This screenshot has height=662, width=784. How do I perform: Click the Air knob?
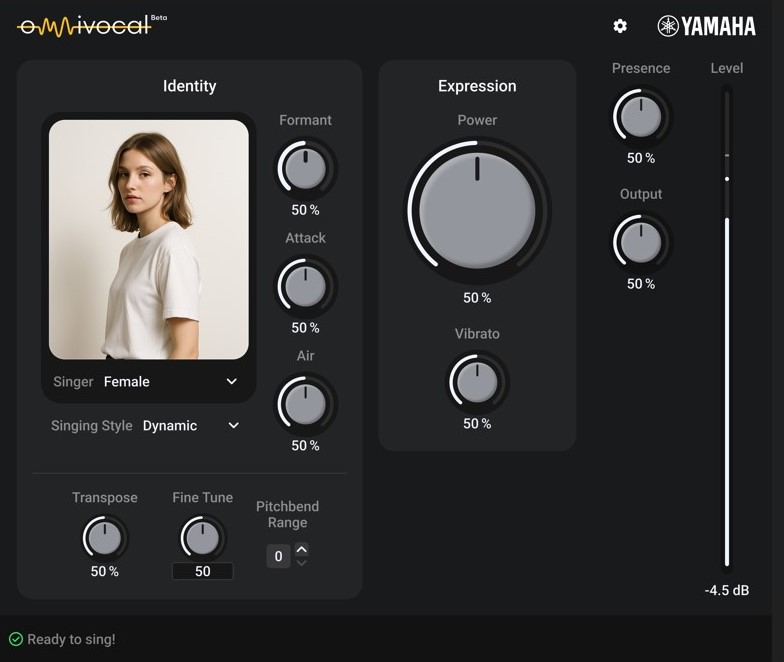pos(305,405)
